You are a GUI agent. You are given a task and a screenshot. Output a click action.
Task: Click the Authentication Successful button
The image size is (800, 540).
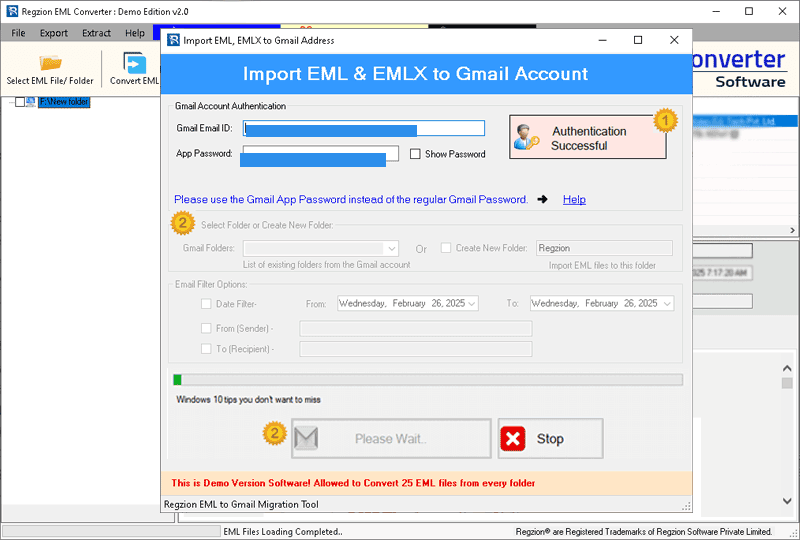[x=588, y=137]
